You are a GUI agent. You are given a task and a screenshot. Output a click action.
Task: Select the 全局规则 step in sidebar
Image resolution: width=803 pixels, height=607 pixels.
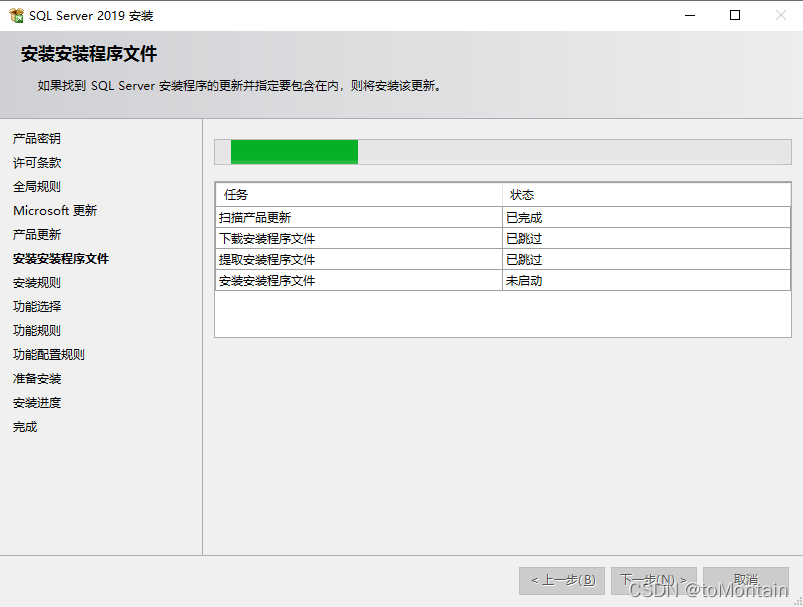pos(37,186)
